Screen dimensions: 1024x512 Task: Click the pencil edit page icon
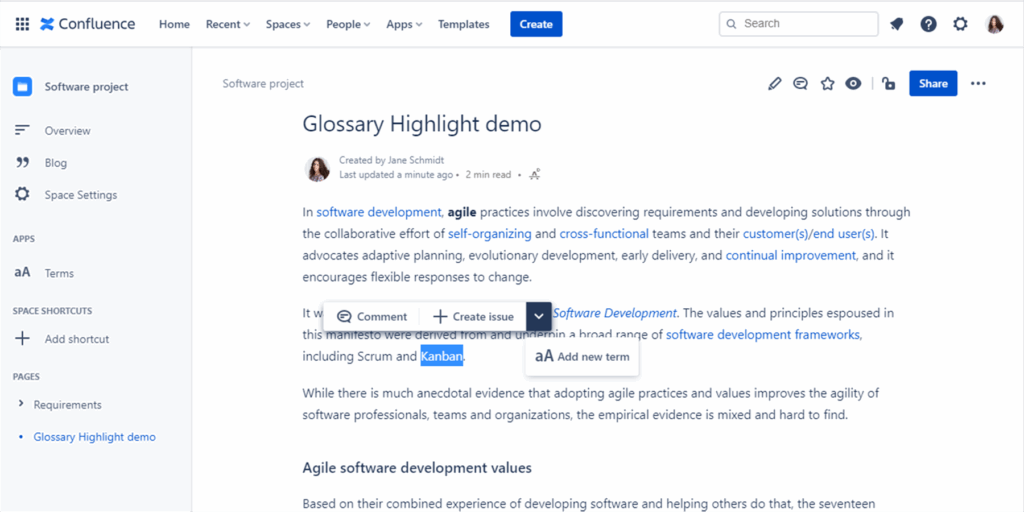[x=774, y=84]
